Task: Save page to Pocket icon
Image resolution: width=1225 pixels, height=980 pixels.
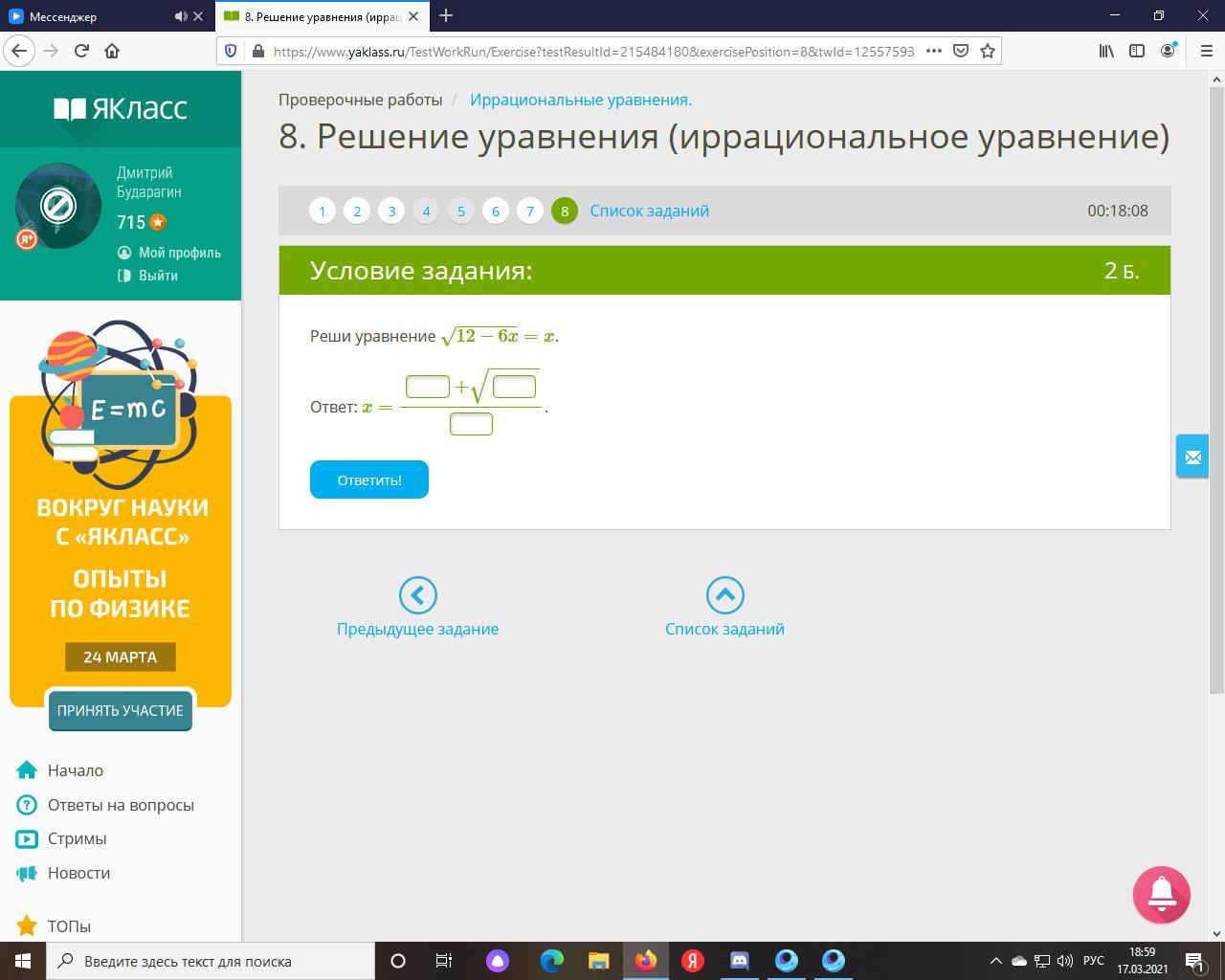Action: 961,51
